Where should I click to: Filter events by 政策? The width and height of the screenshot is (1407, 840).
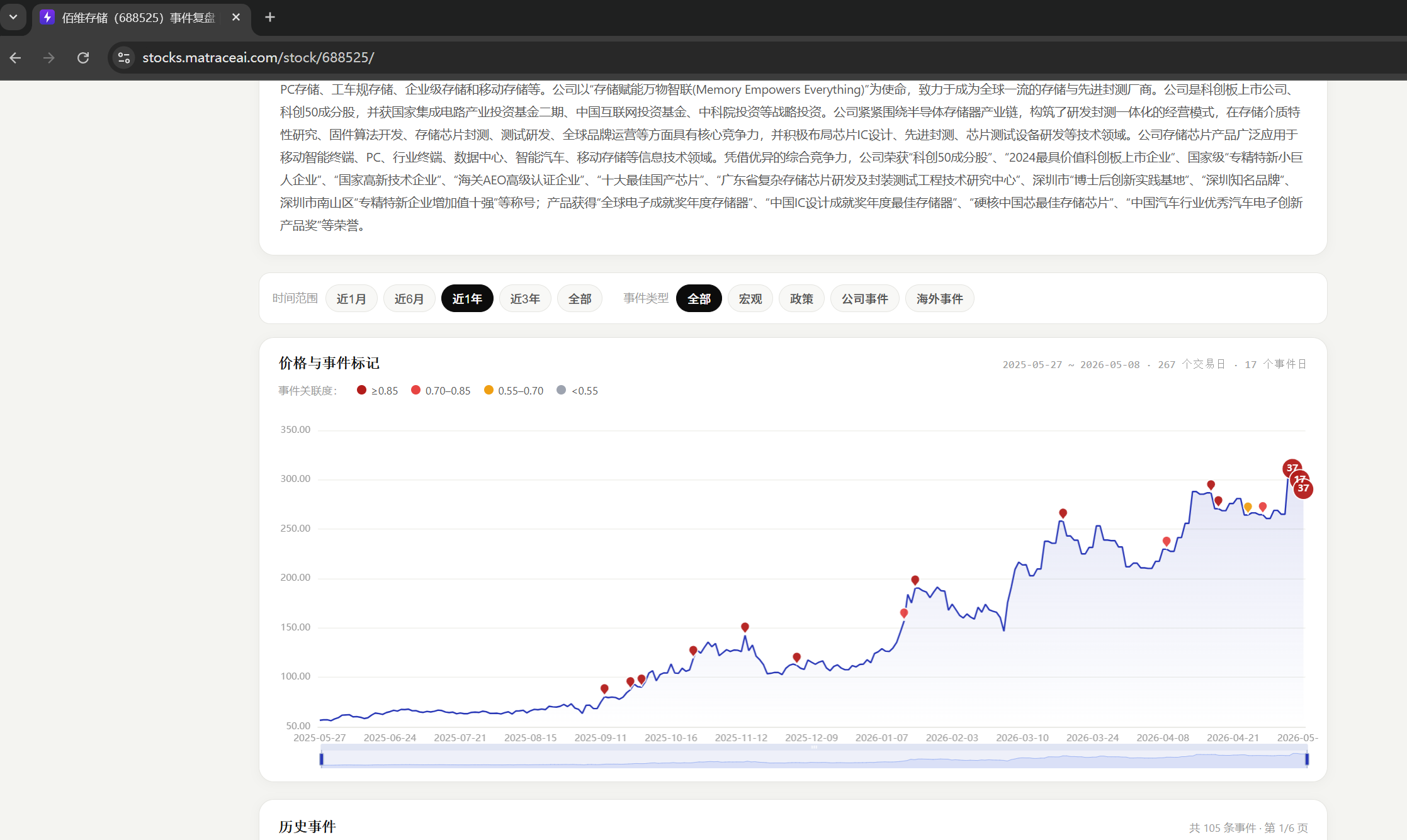point(801,299)
